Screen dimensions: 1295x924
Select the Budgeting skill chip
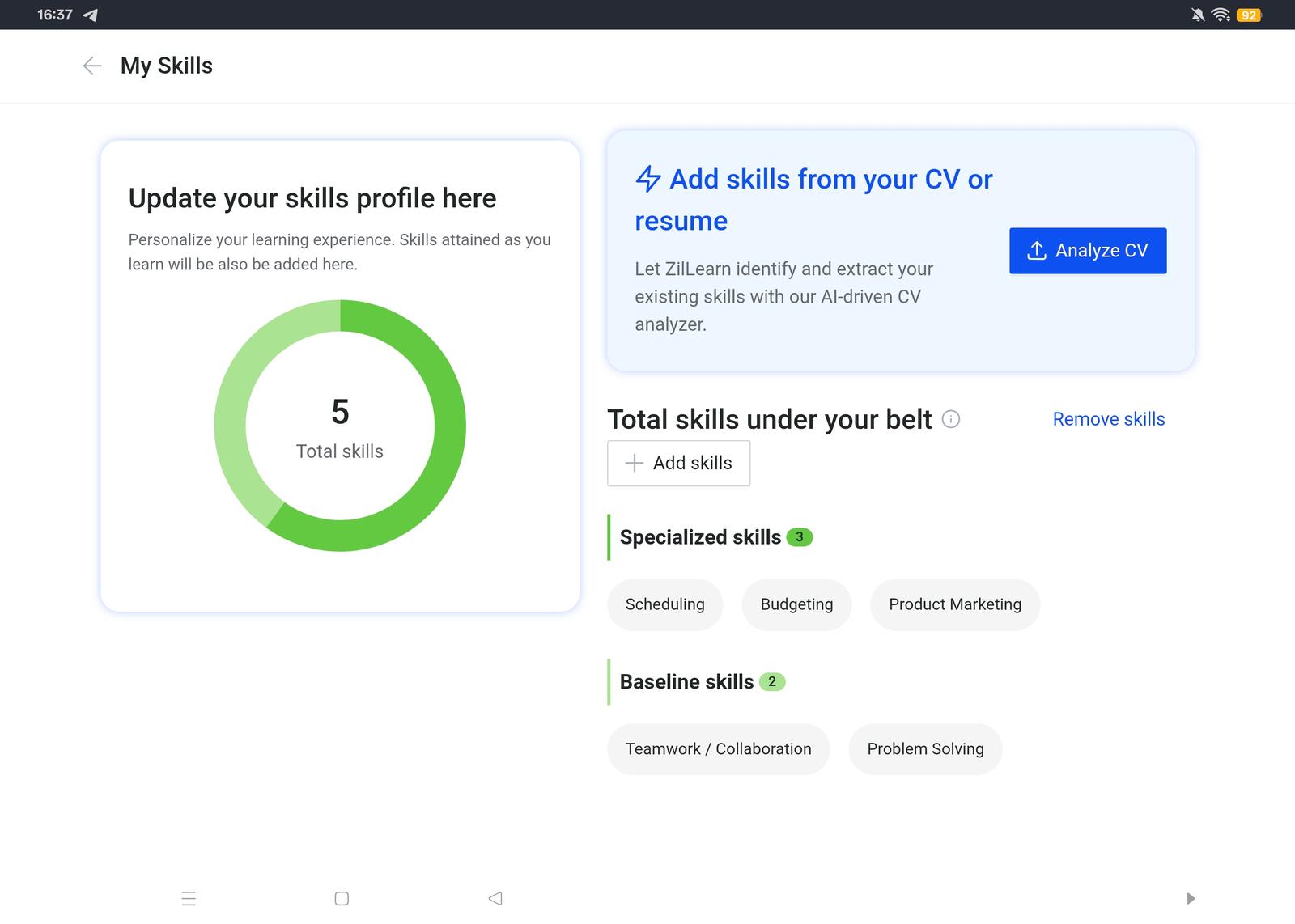pos(796,604)
